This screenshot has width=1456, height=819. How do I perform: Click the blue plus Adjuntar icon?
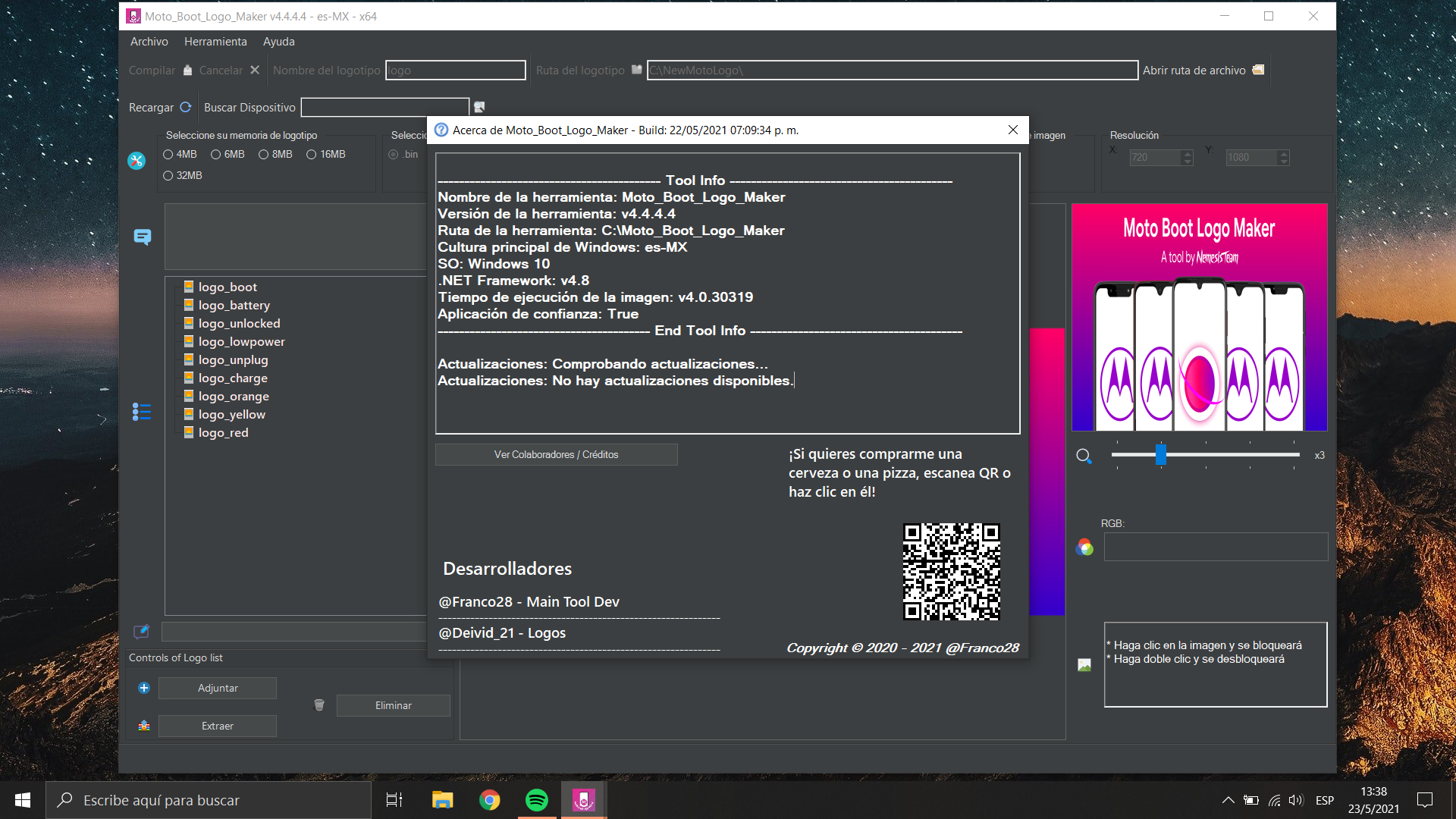click(x=144, y=688)
